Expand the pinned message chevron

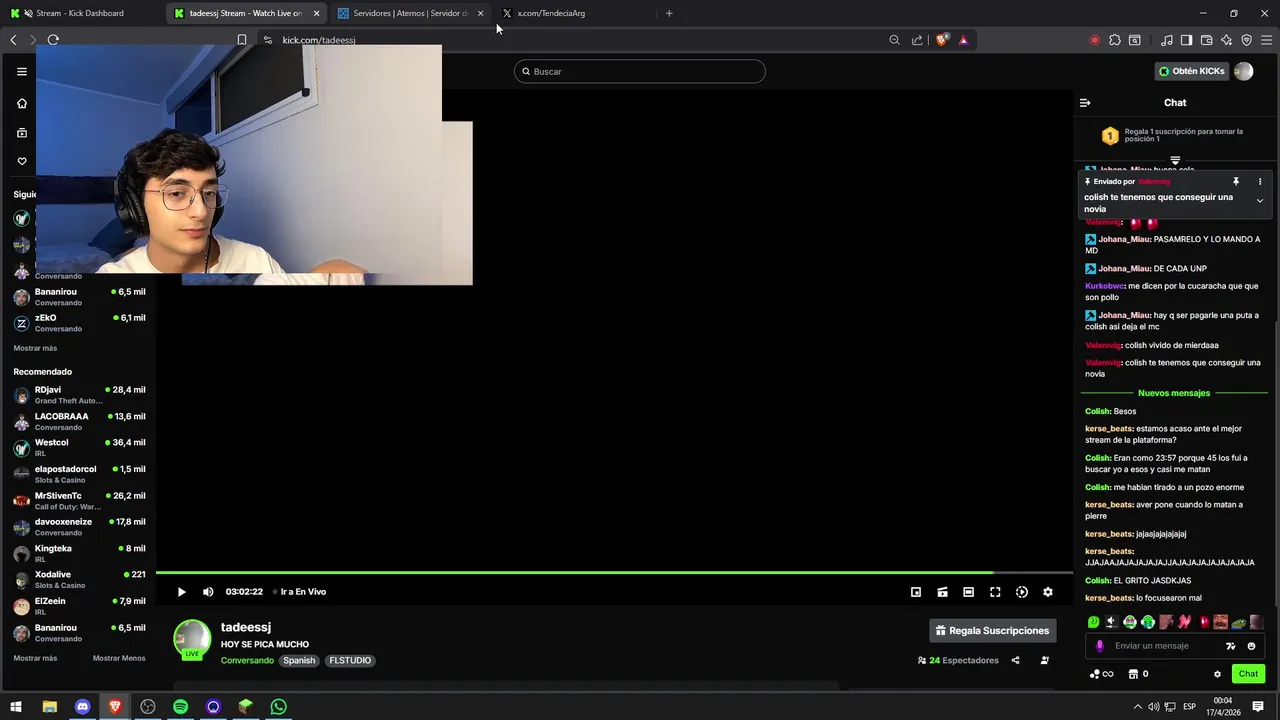pos(1260,201)
